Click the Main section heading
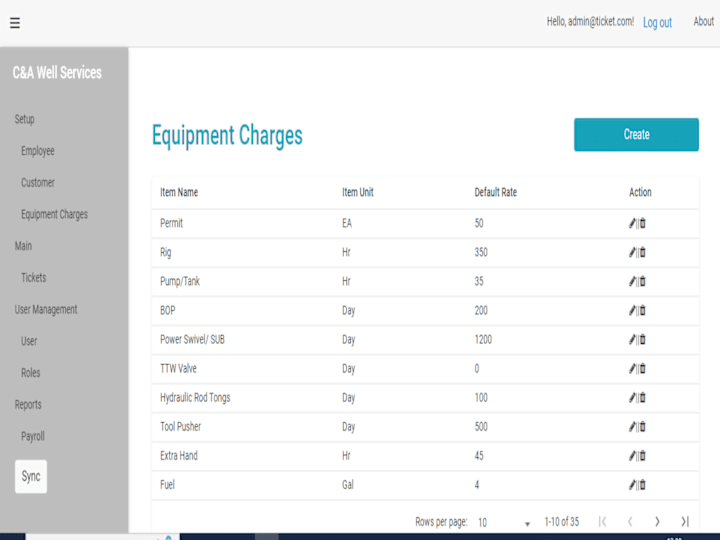This screenshot has height=540, width=720. pos(23,246)
